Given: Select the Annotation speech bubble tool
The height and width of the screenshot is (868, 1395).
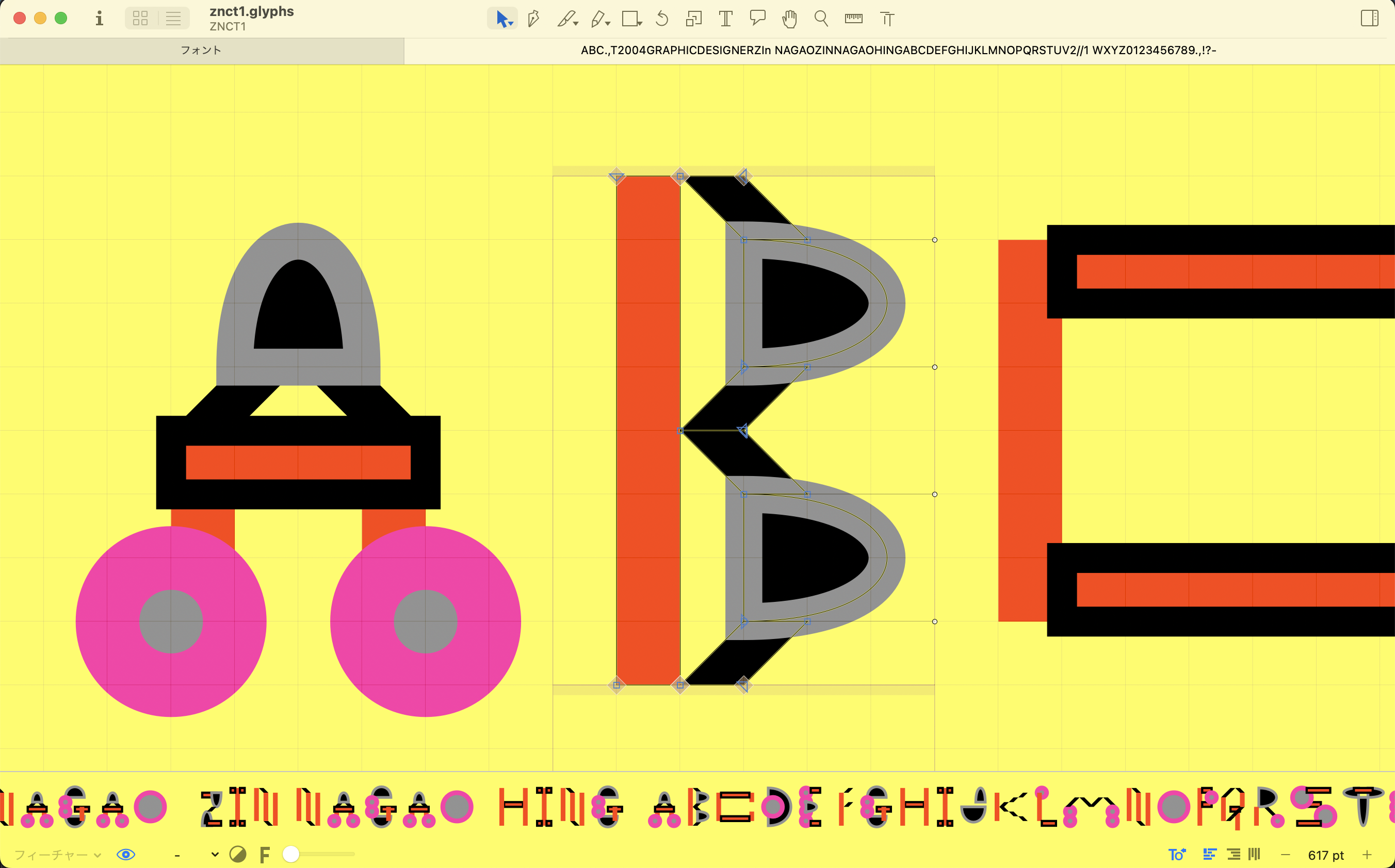Looking at the screenshot, I should point(758,18).
